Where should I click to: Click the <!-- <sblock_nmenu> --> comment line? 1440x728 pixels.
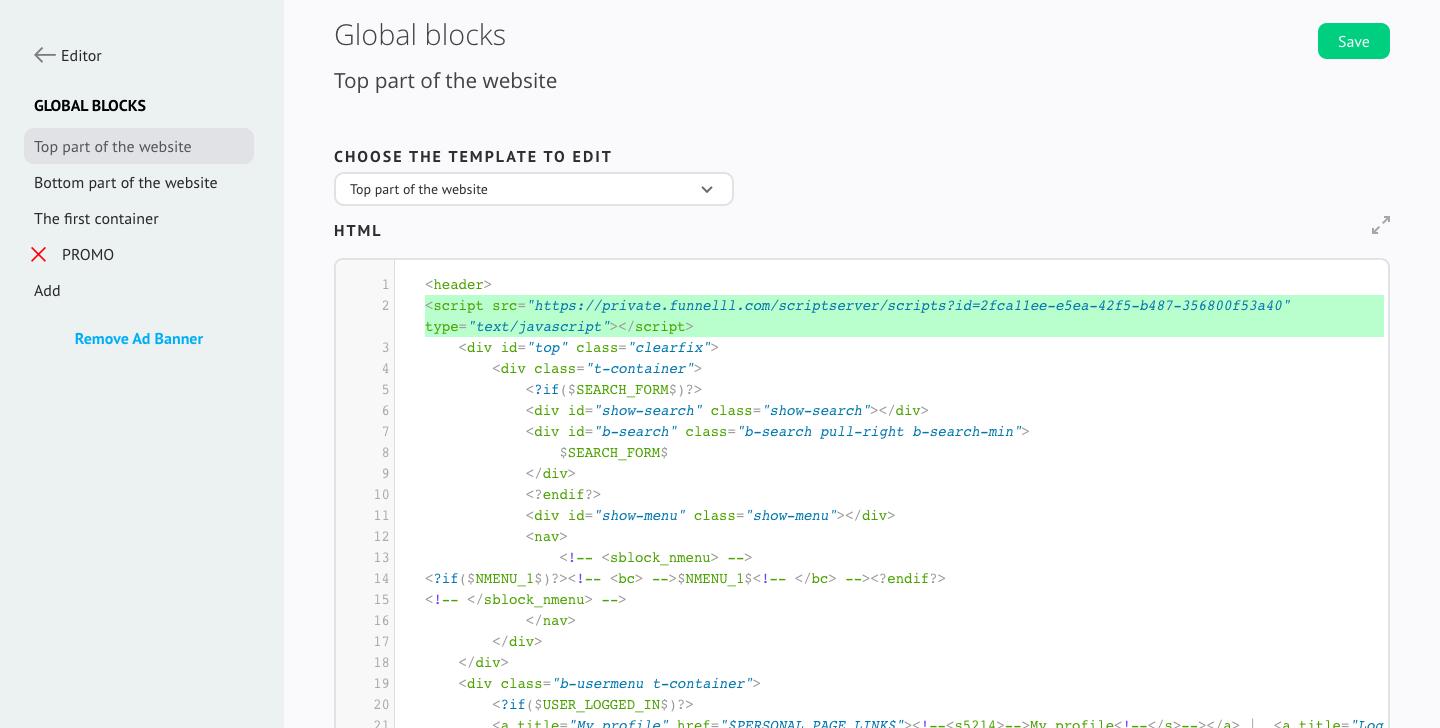pyautogui.click(x=656, y=558)
